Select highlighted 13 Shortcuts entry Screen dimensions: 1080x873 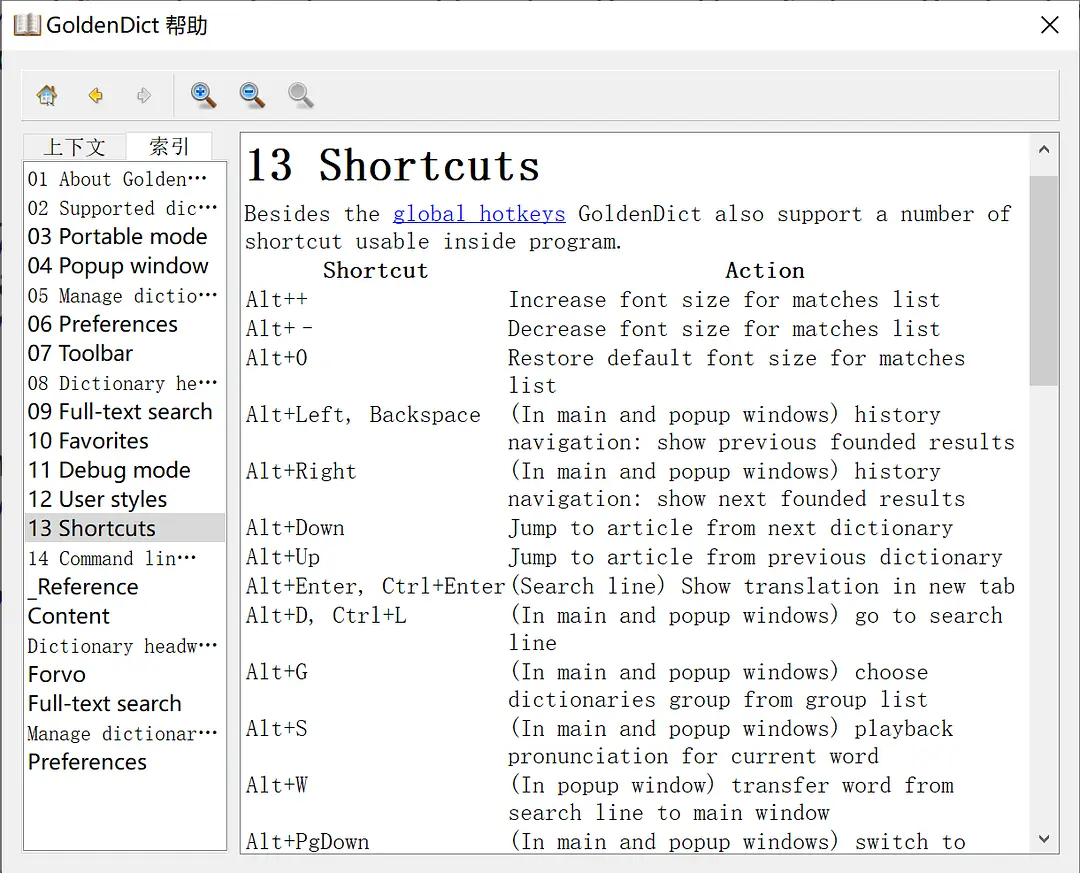pos(125,528)
